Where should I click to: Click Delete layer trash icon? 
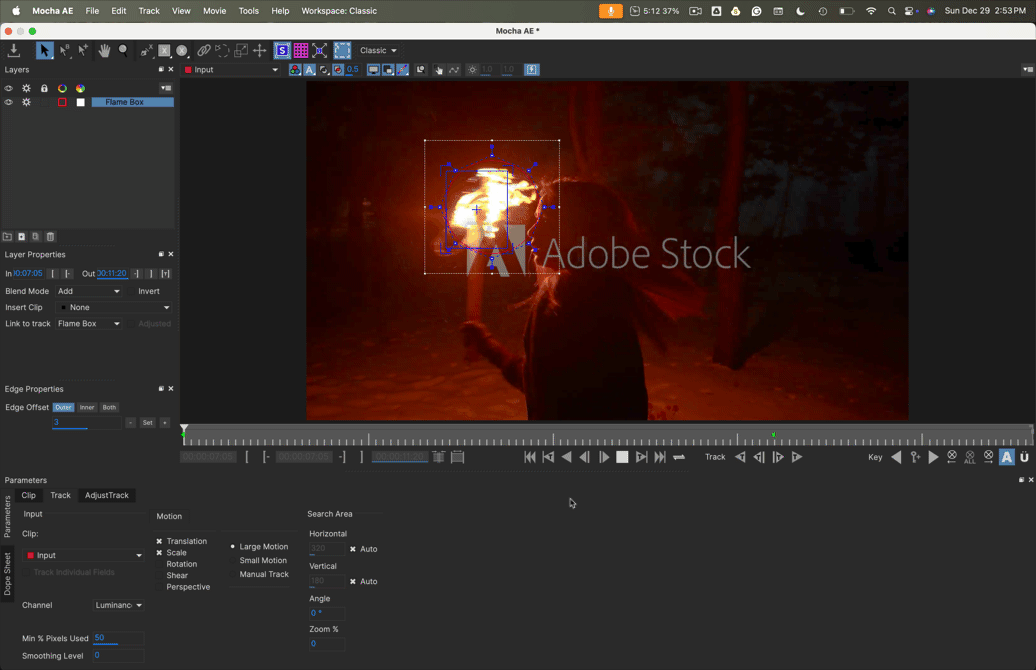[50, 237]
